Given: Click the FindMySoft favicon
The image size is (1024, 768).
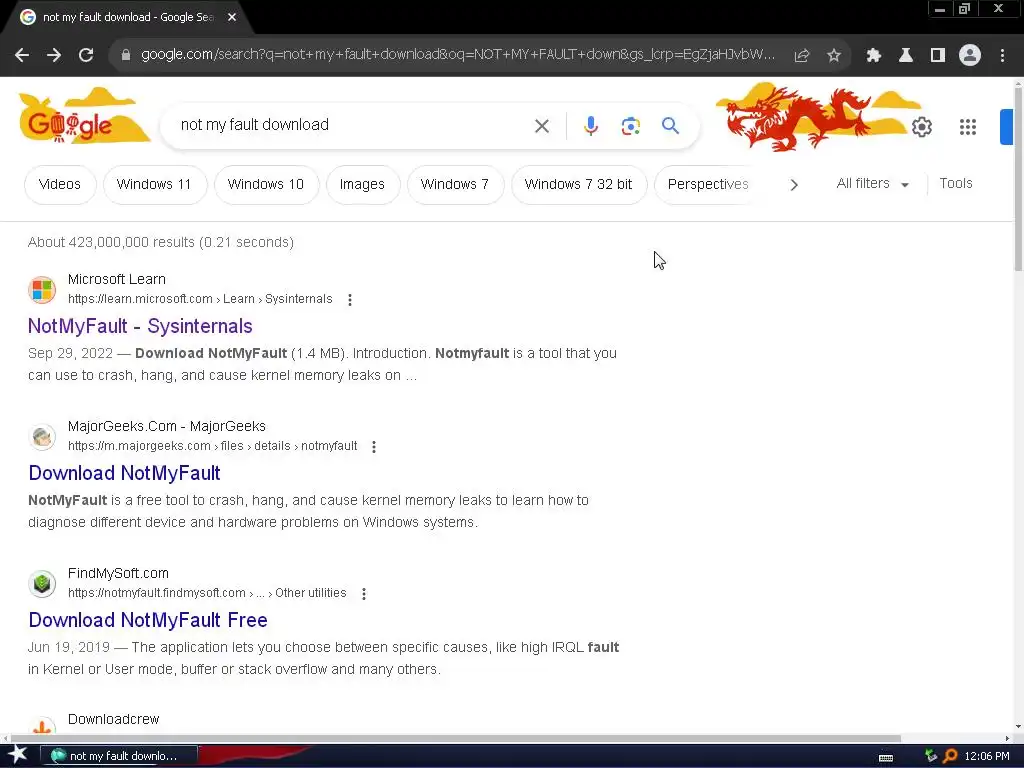Looking at the screenshot, I should (x=42, y=583).
